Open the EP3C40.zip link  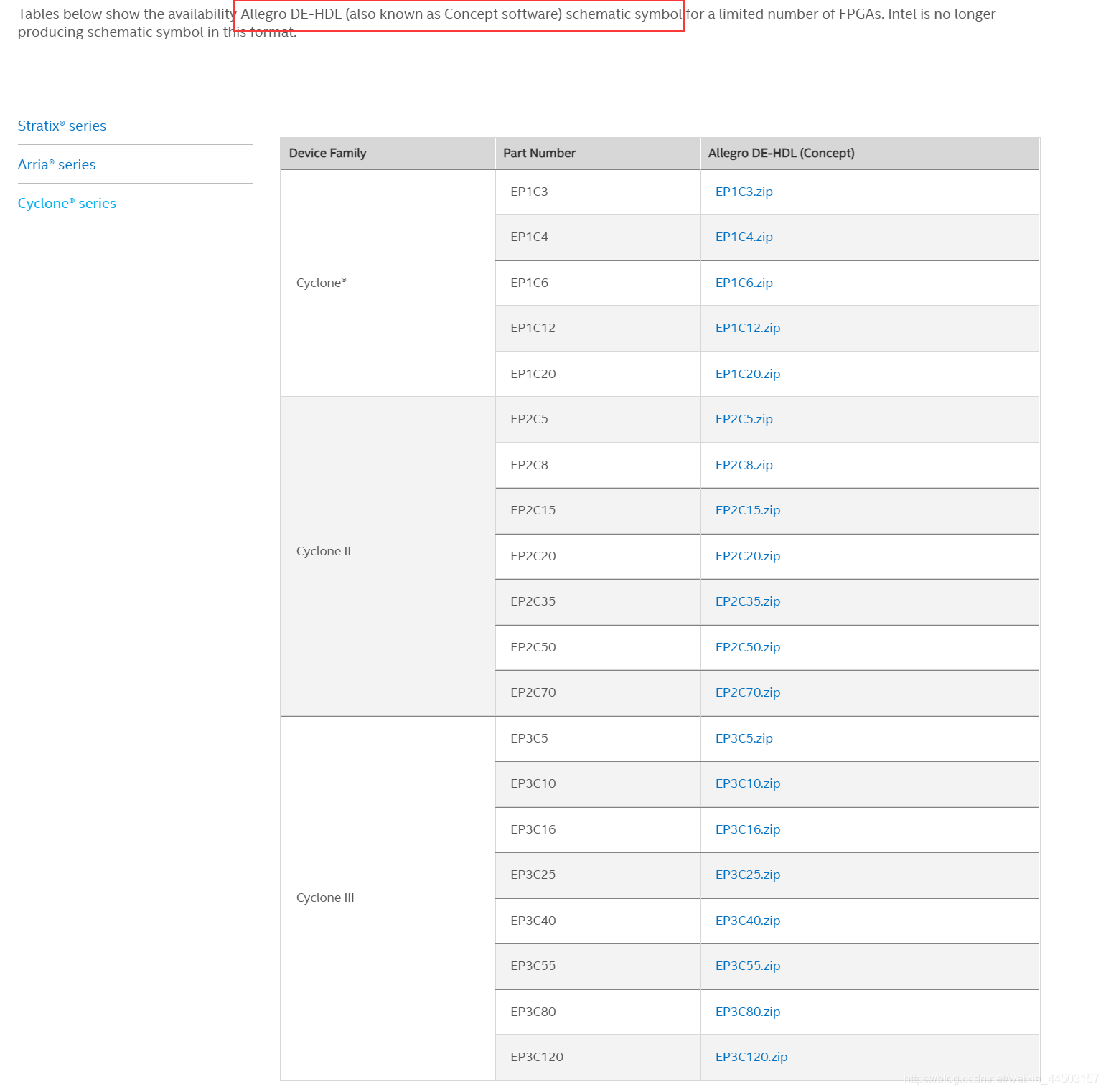(x=747, y=921)
